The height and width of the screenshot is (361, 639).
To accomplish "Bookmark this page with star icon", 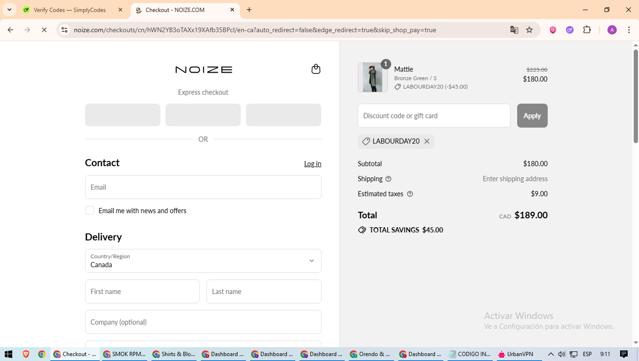I will [529, 30].
